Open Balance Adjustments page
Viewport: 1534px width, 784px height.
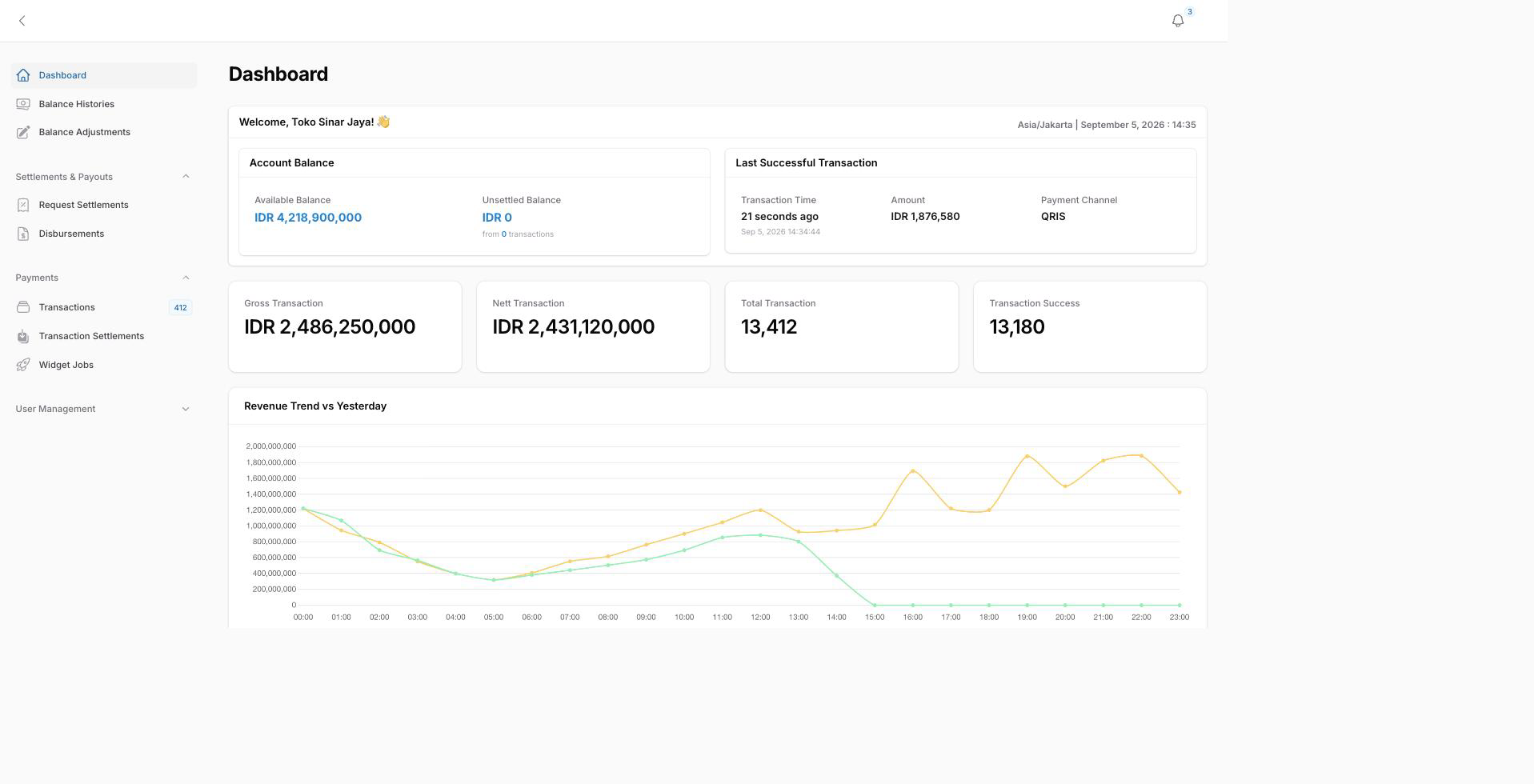104,132
